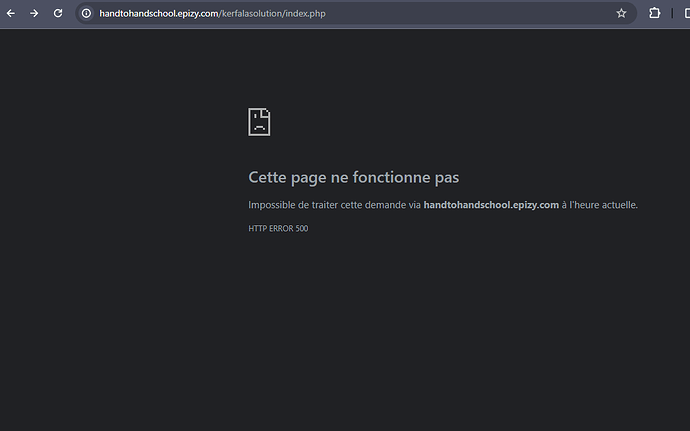Image resolution: width=690 pixels, height=431 pixels.
Task: Click the bold handtohandschool.epizy.com in error message
Action: [x=491, y=205]
